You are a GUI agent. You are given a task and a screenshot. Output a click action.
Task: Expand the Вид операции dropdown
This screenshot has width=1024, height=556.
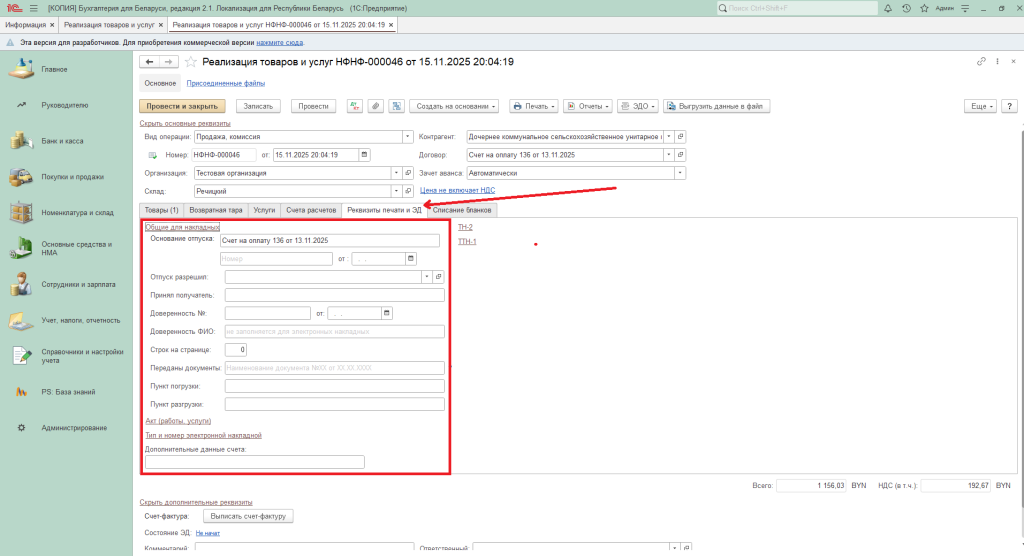(x=407, y=137)
